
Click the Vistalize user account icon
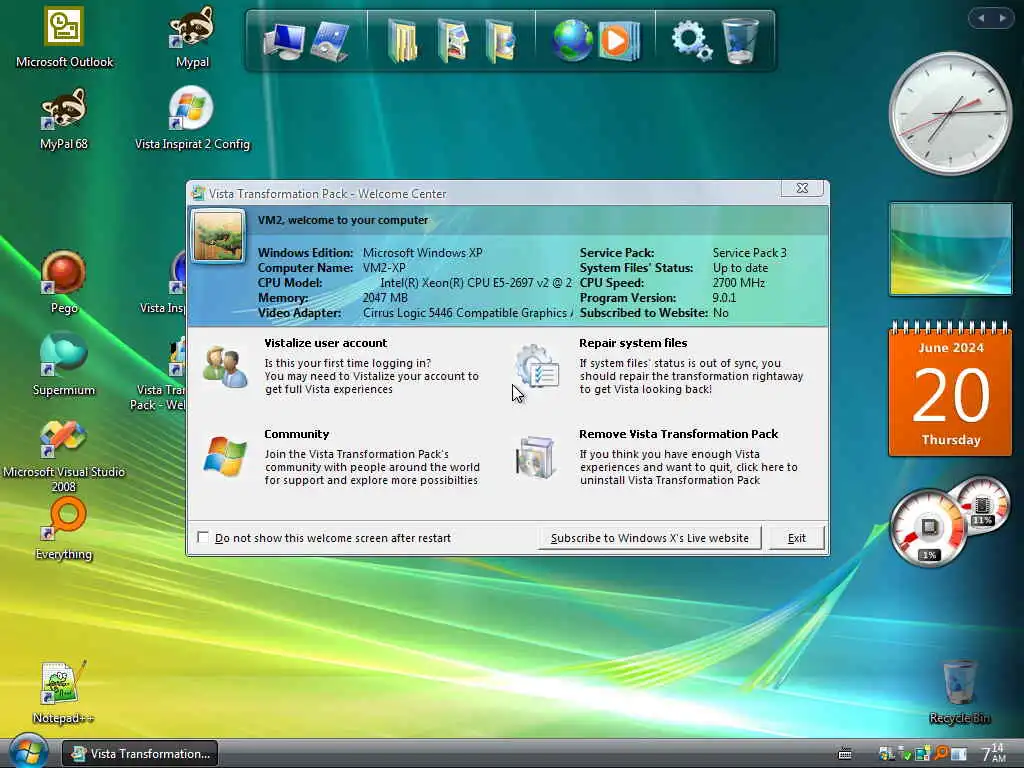(x=225, y=367)
